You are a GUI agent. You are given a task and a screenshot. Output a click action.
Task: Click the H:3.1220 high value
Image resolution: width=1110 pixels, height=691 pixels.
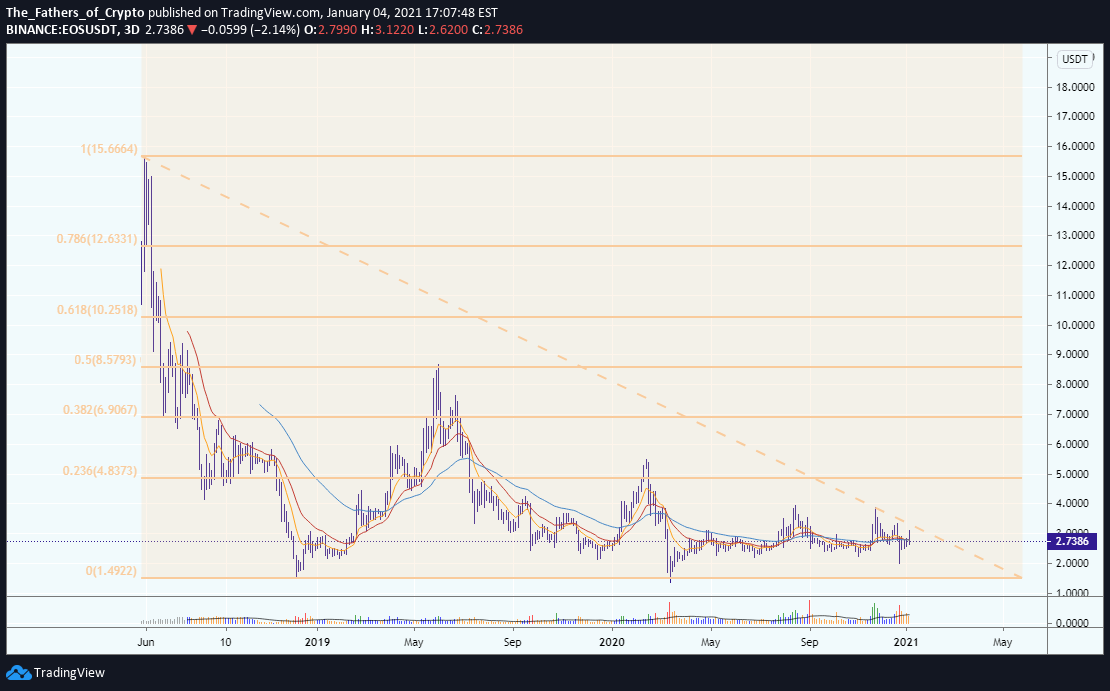(385, 30)
